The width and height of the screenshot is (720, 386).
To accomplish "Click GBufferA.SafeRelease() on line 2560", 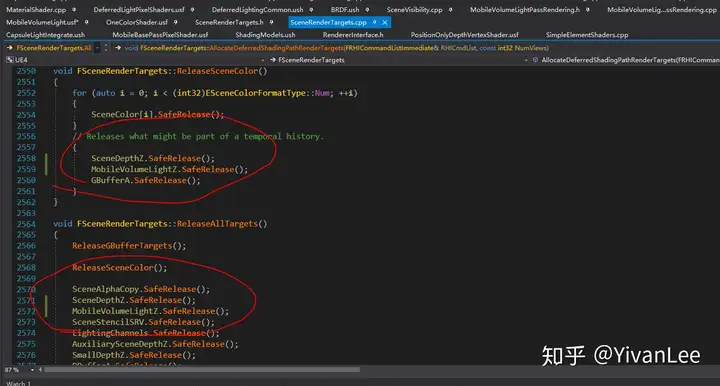I will pos(146,180).
